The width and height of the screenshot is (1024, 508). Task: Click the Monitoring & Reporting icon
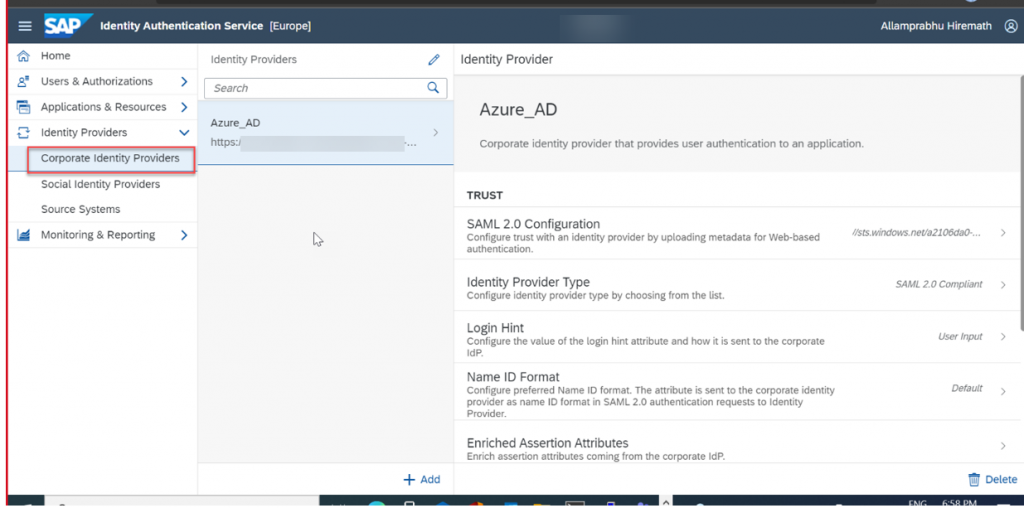coord(24,235)
